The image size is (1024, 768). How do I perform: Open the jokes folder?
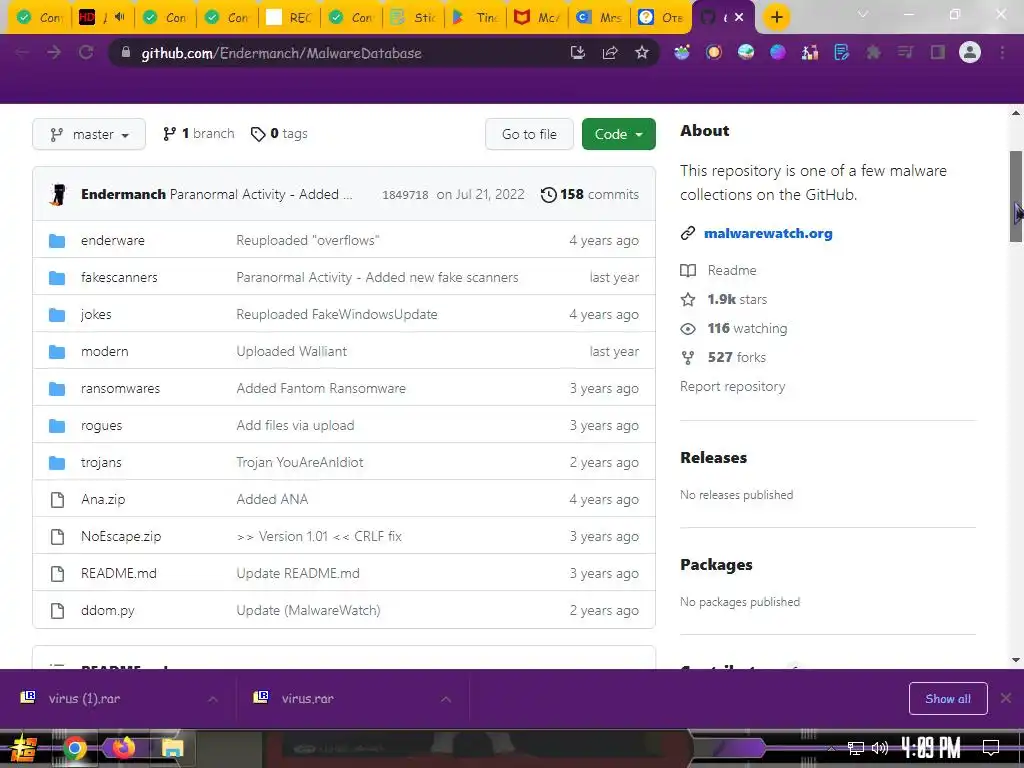click(96, 315)
